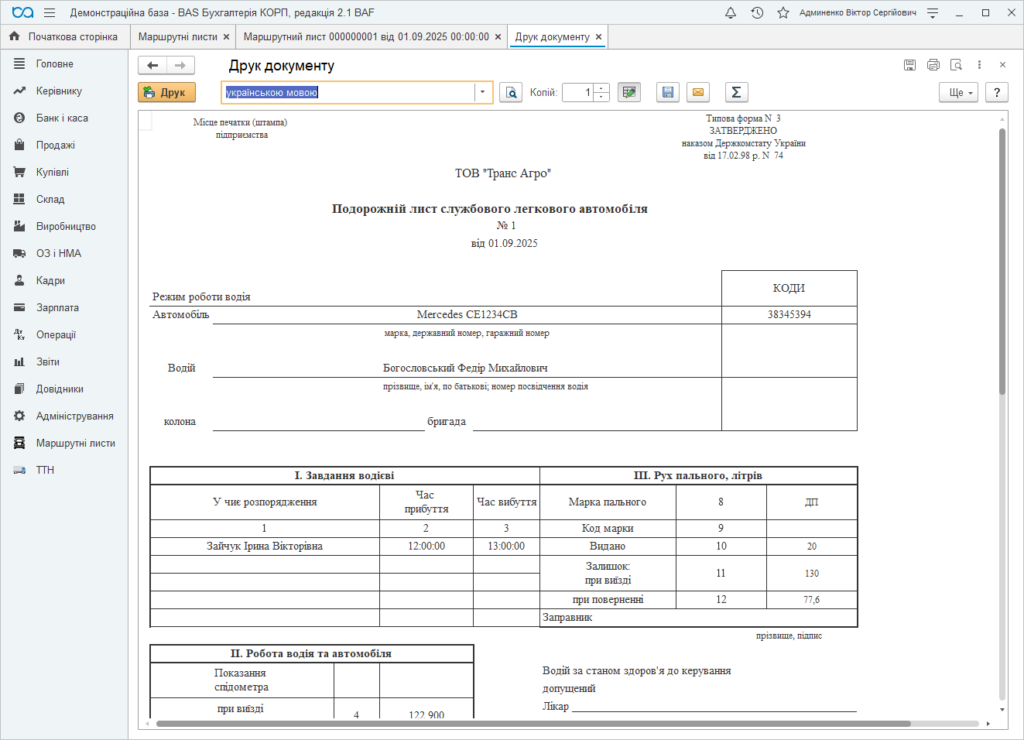Open ОЗ і НМА section

pos(64,253)
